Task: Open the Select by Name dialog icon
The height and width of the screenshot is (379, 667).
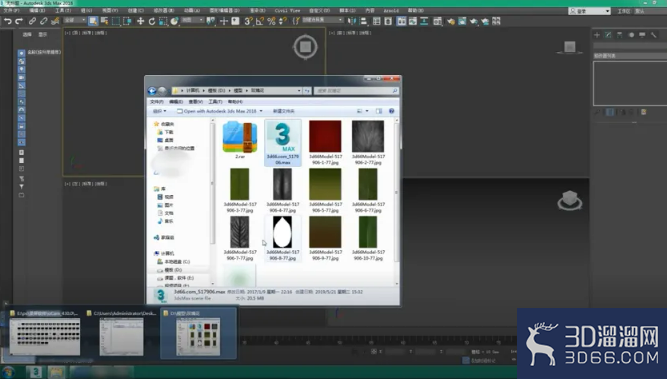Action: click(104, 21)
